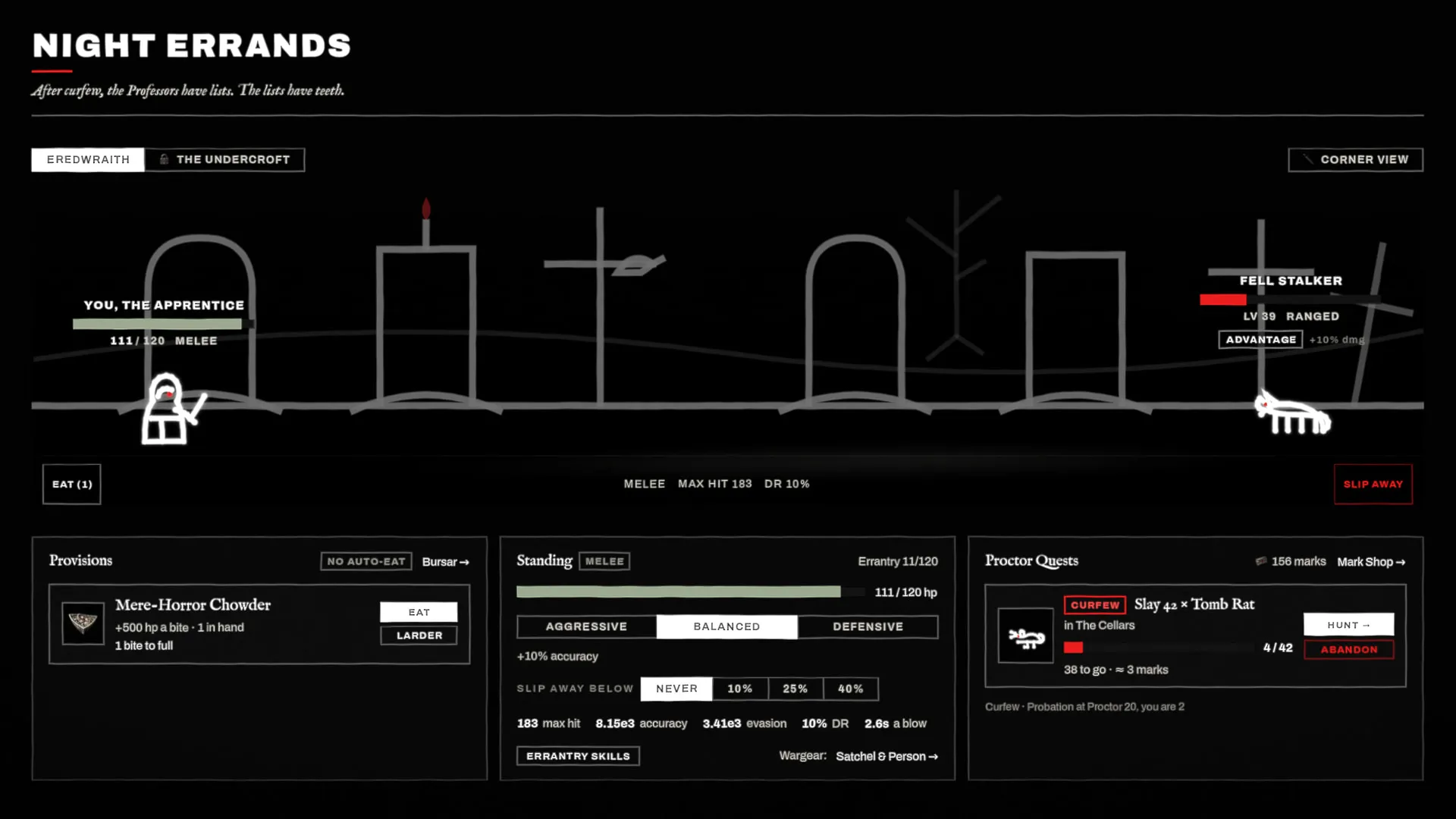Image resolution: width=1456 pixels, height=819 pixels.
Task: Click the Melee badge beside Standing
Action: point(604,561)
